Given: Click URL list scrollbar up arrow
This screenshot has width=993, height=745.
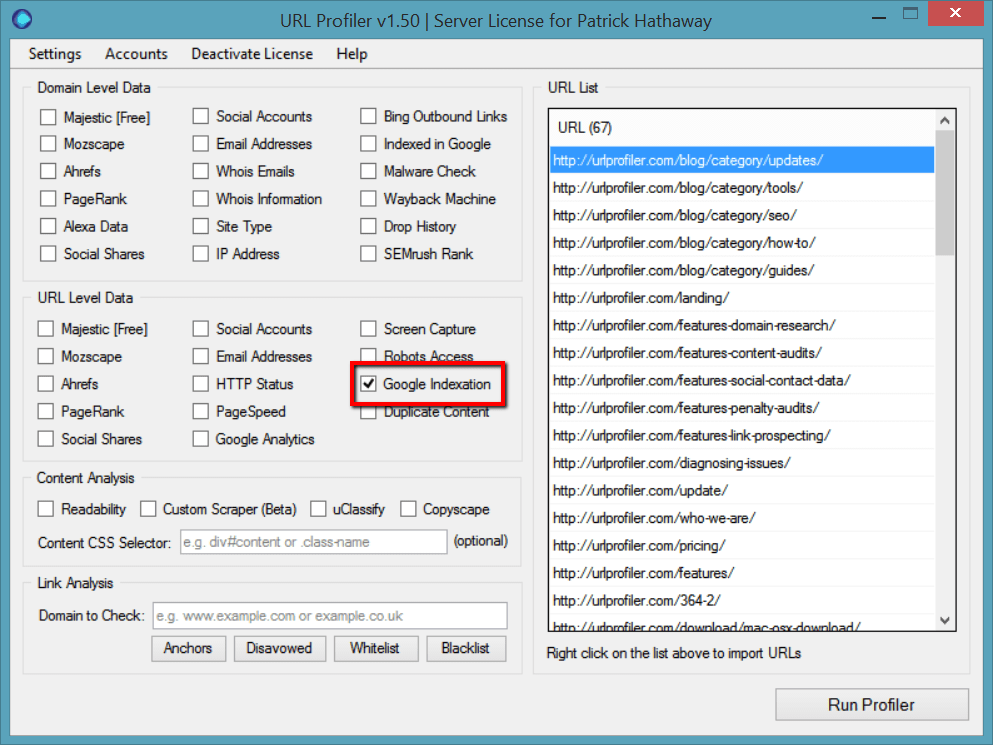Looking at the screenshot, I should pos(945,120).
